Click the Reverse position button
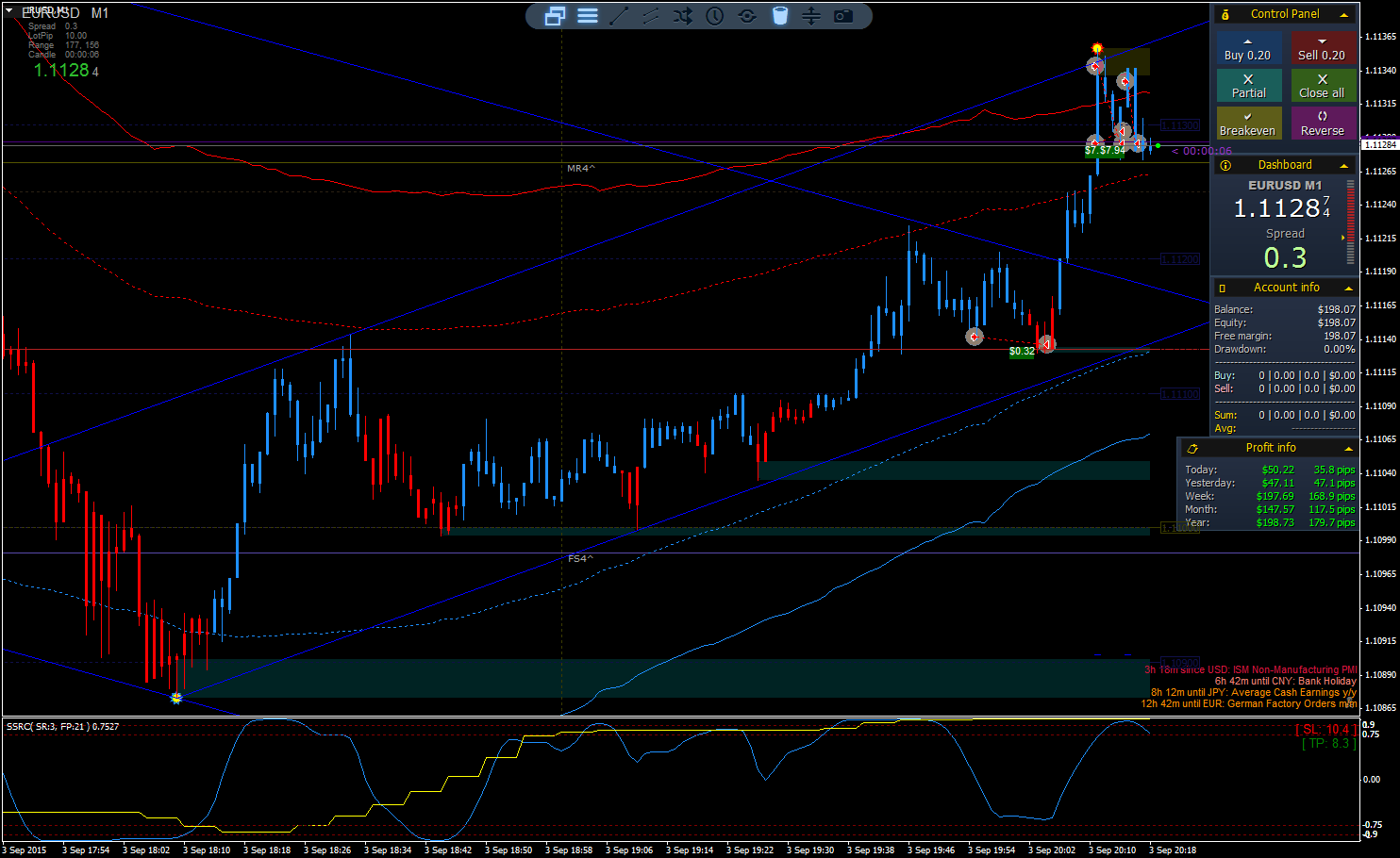Screen dimensions: 1400x858 pyautogui.click(x=1323, y=124)
